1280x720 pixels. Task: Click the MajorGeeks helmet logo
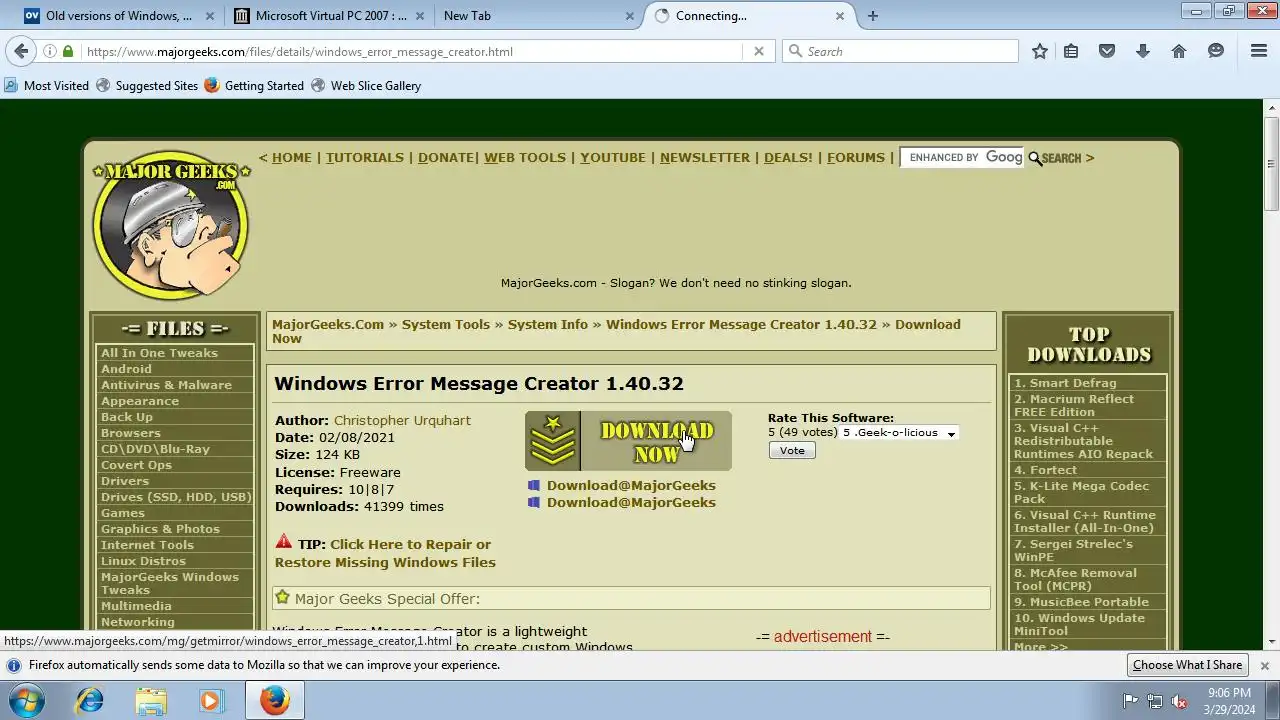point(171,226)
